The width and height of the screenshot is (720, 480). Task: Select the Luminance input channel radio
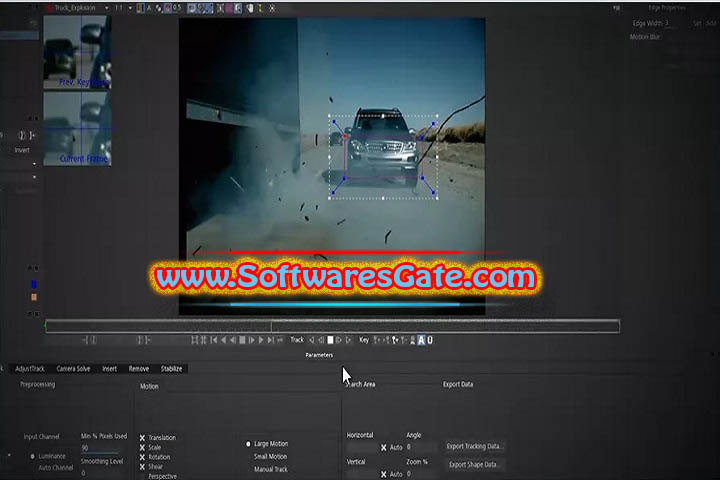click(32, 457)
